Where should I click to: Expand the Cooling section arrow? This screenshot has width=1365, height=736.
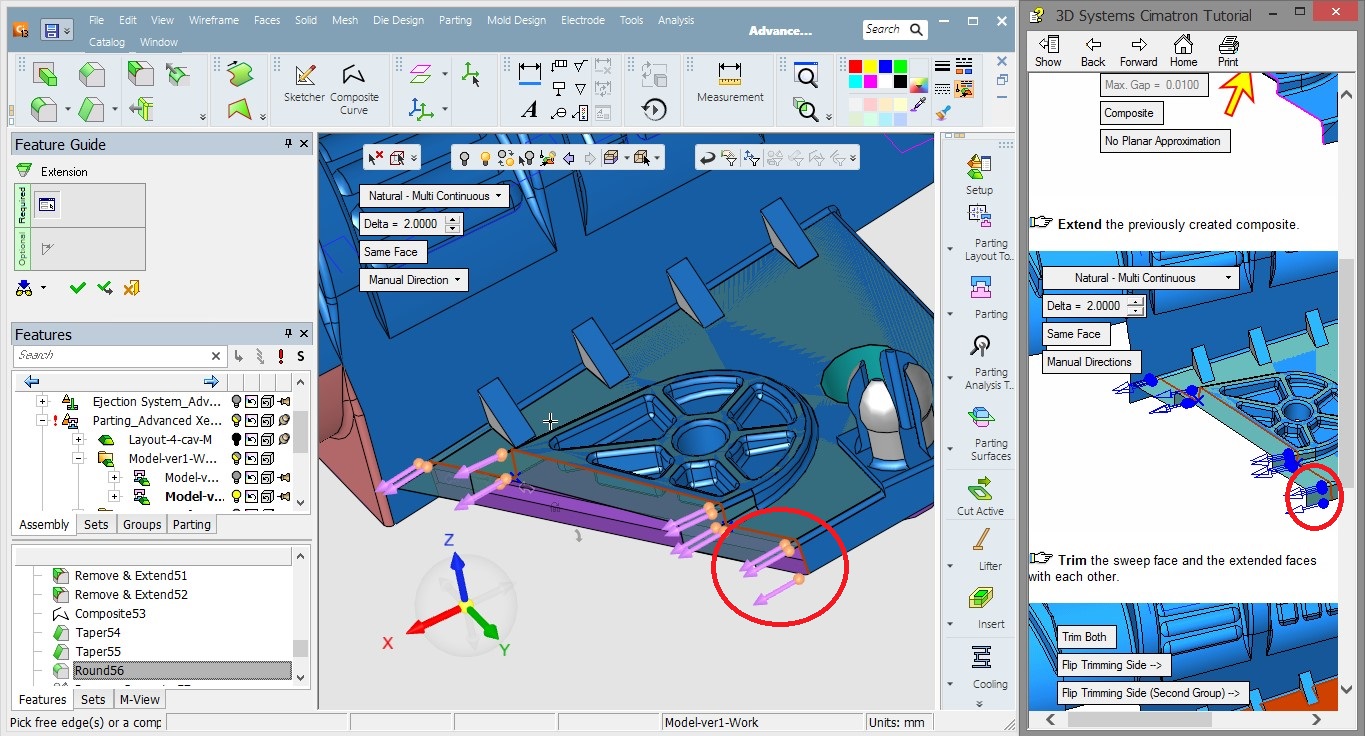click(950, 685)
